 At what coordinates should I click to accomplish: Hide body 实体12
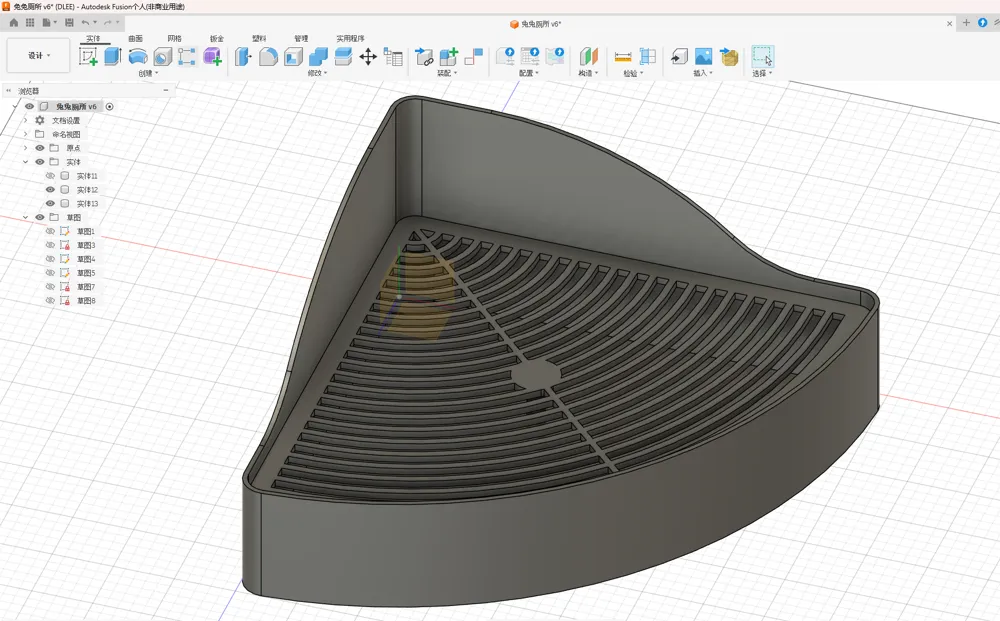[x=50, y=190]
